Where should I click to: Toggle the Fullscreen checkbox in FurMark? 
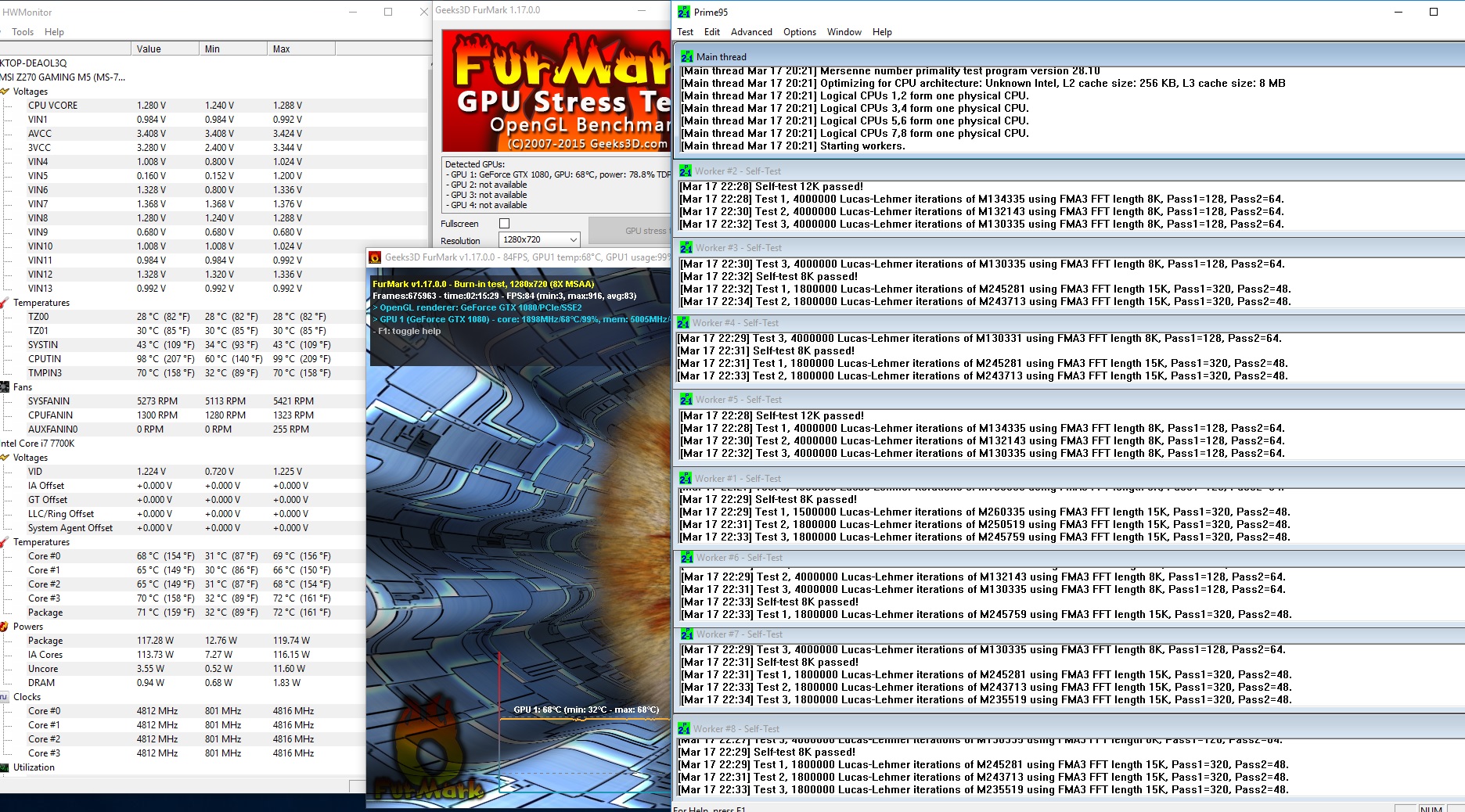pos(505,224)
